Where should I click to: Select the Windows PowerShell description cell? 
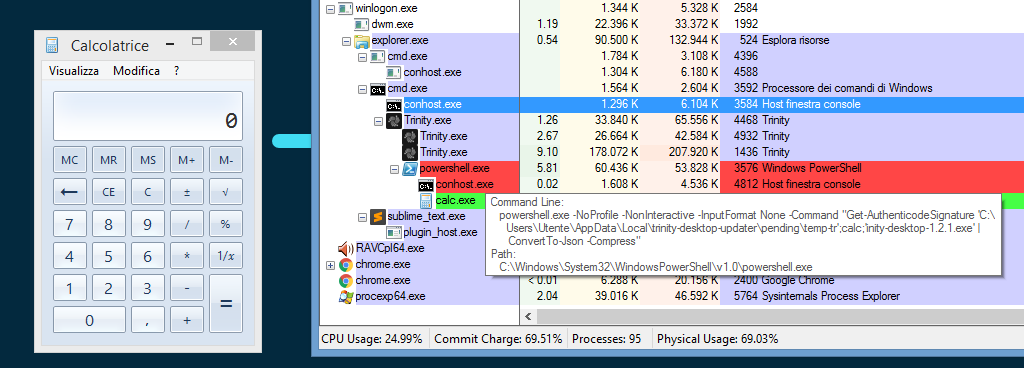point(812,168)
